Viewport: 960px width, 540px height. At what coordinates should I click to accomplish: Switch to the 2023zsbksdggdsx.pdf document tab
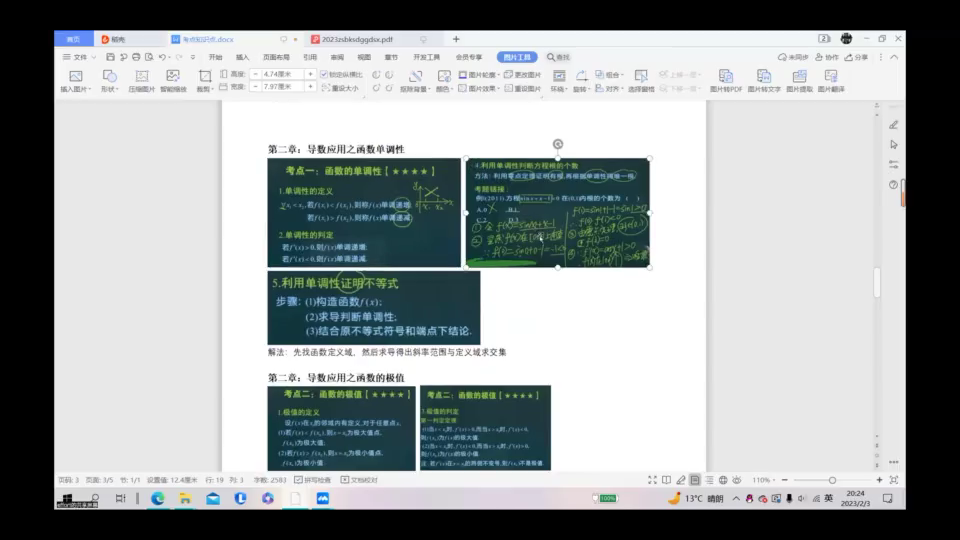357,39
